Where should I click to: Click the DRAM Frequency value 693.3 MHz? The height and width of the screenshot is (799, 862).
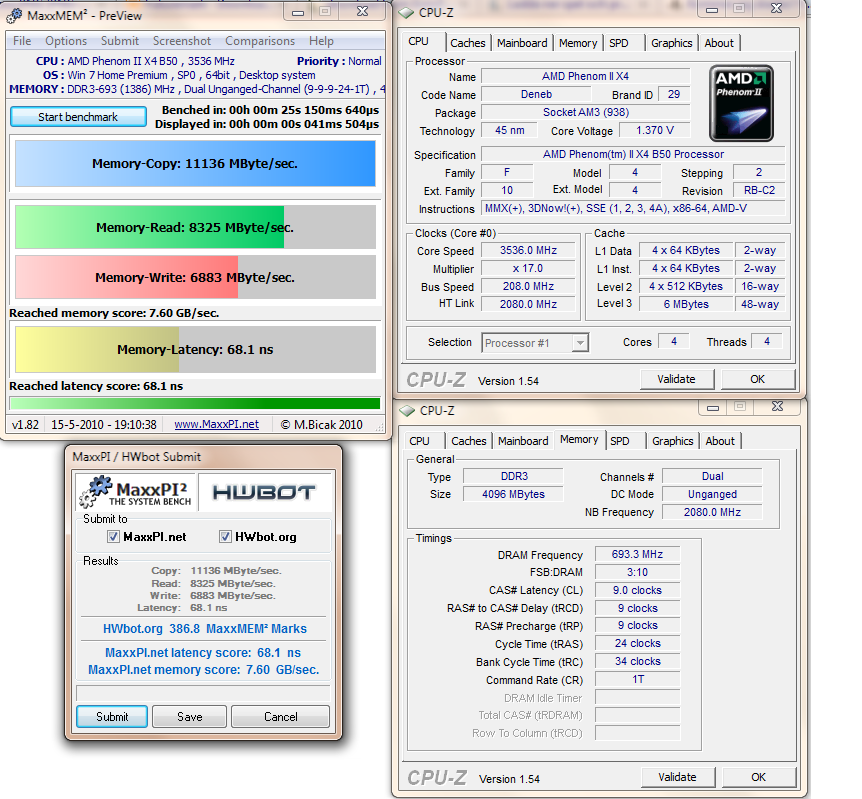point(638,554)
